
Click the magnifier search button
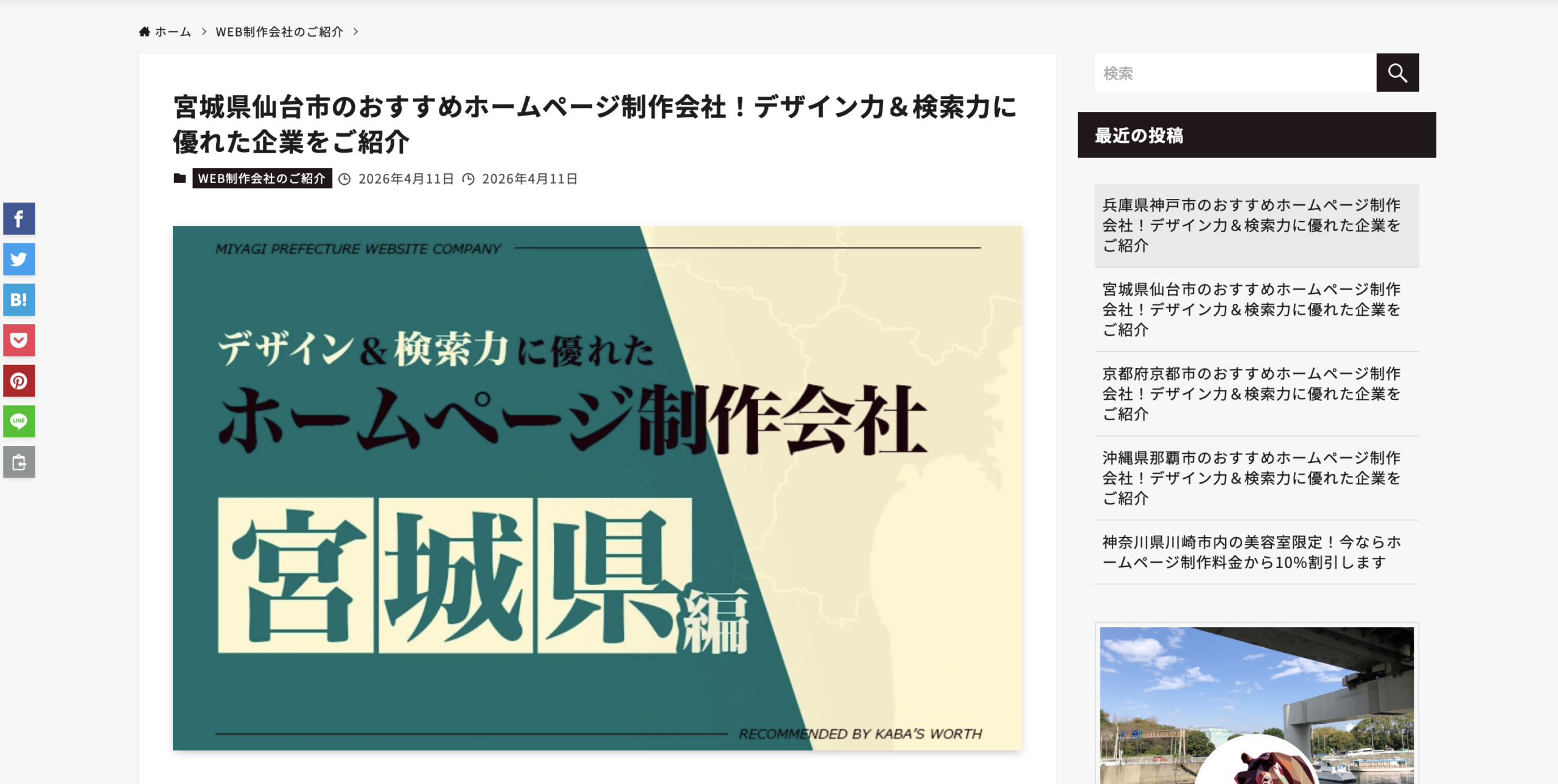tap(1397, 73)
